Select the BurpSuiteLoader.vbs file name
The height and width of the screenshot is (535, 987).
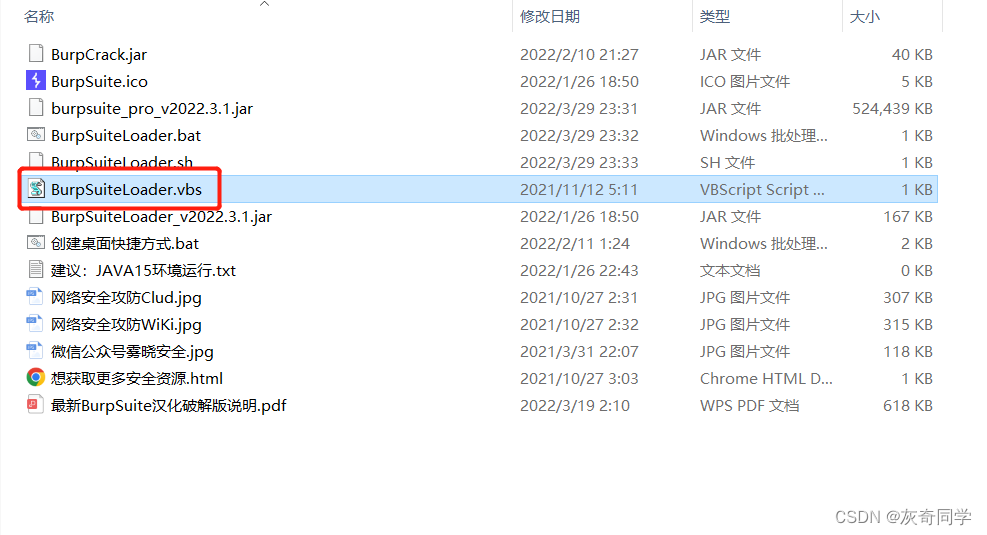[x=127, y=189]
